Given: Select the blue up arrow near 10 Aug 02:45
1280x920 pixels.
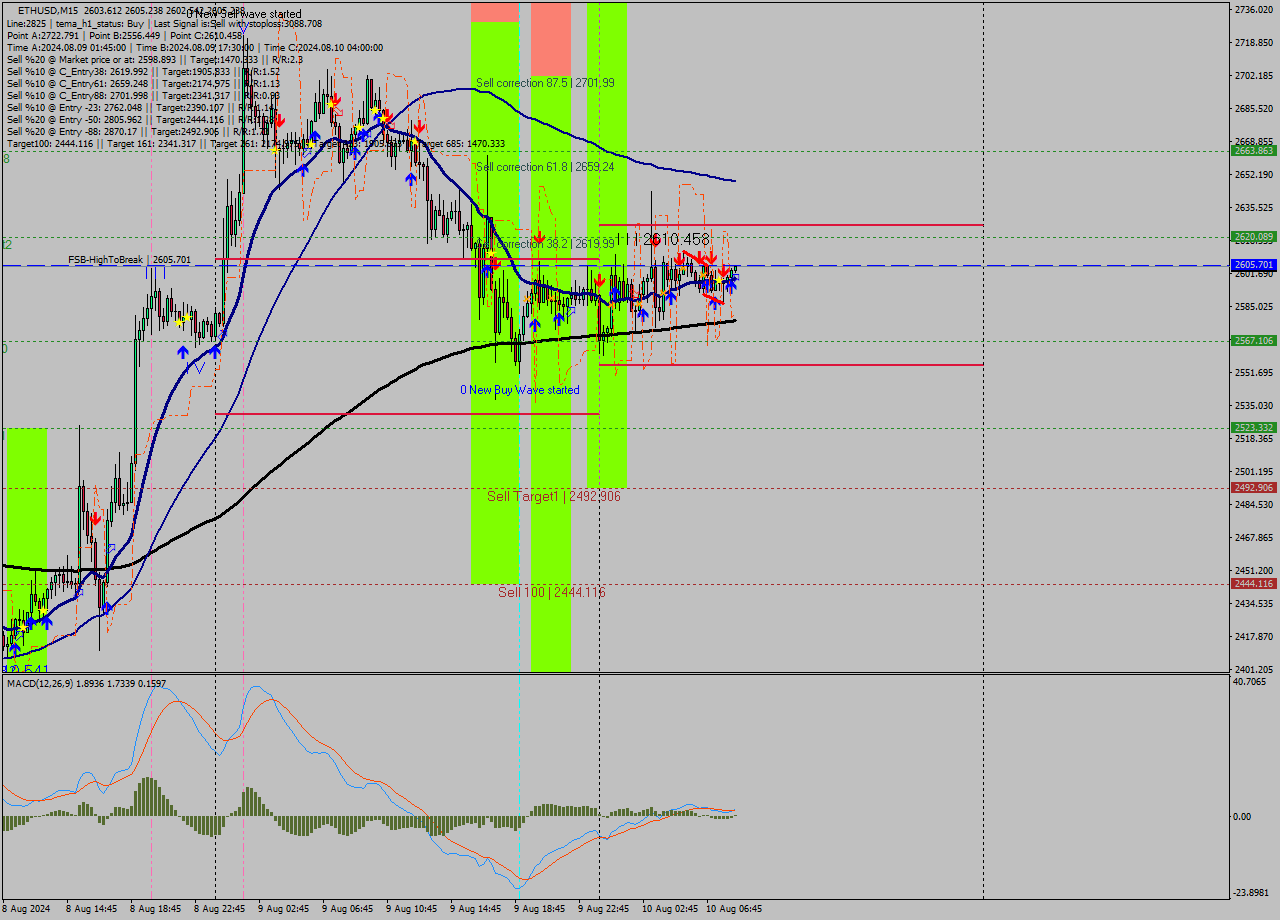Looking at the screenshot, I should (x=670, y=296).
